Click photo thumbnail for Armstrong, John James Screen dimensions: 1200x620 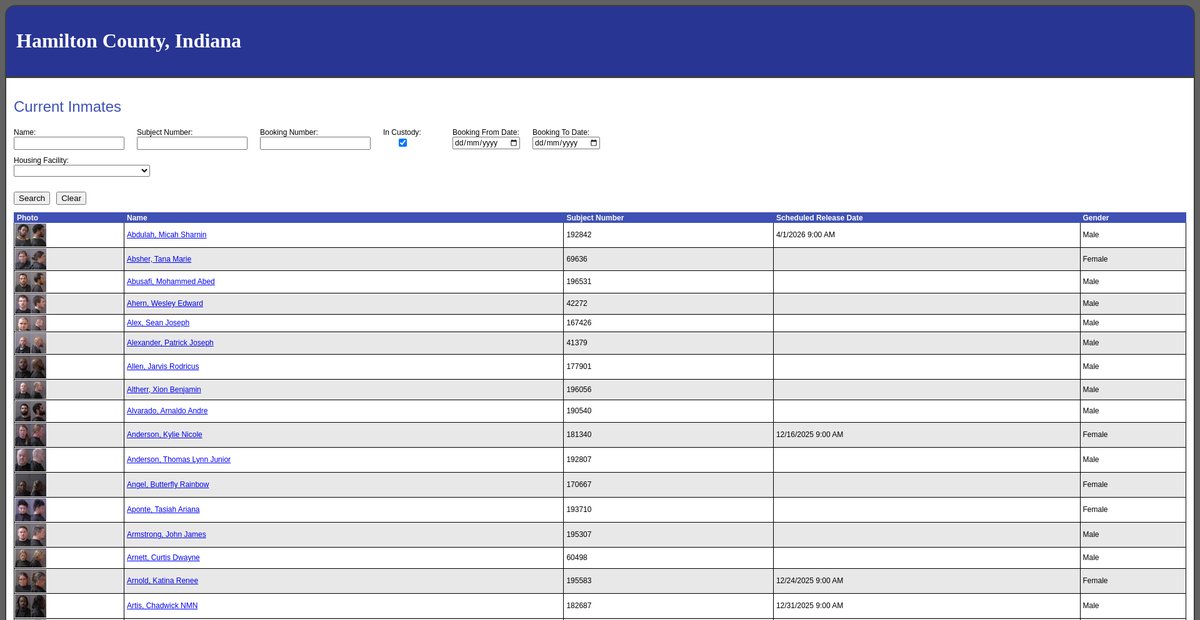coord(30,535)
